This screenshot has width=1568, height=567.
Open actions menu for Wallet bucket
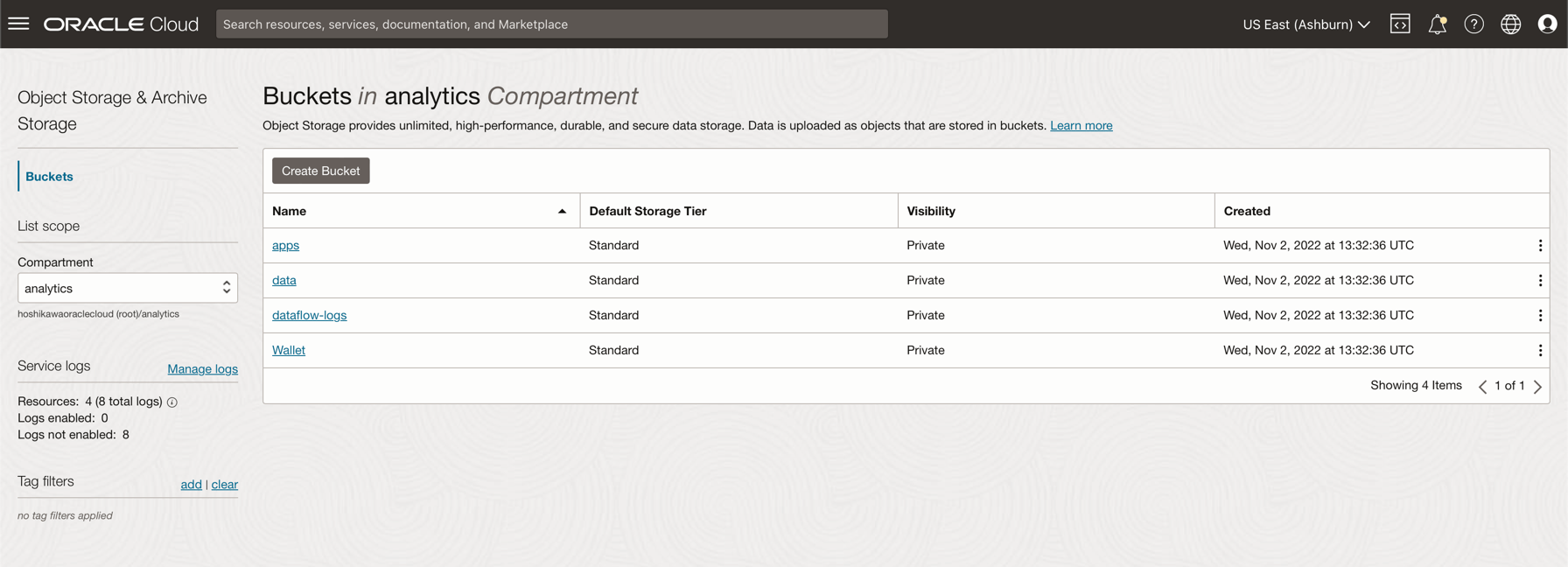[1540, 351]
